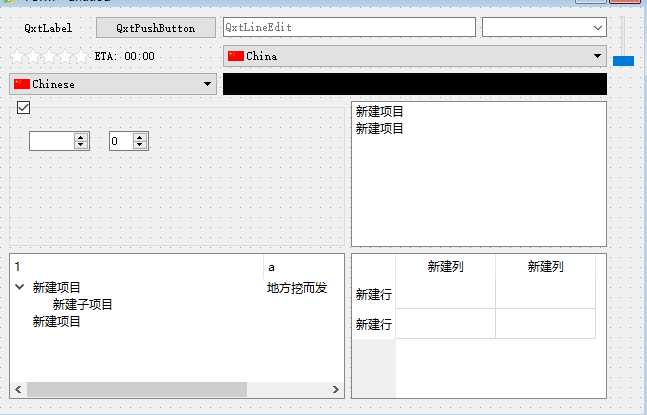Select the black bar widget under the China combo
This screenshot has height=415, width=647.
(x=415, y=84)
